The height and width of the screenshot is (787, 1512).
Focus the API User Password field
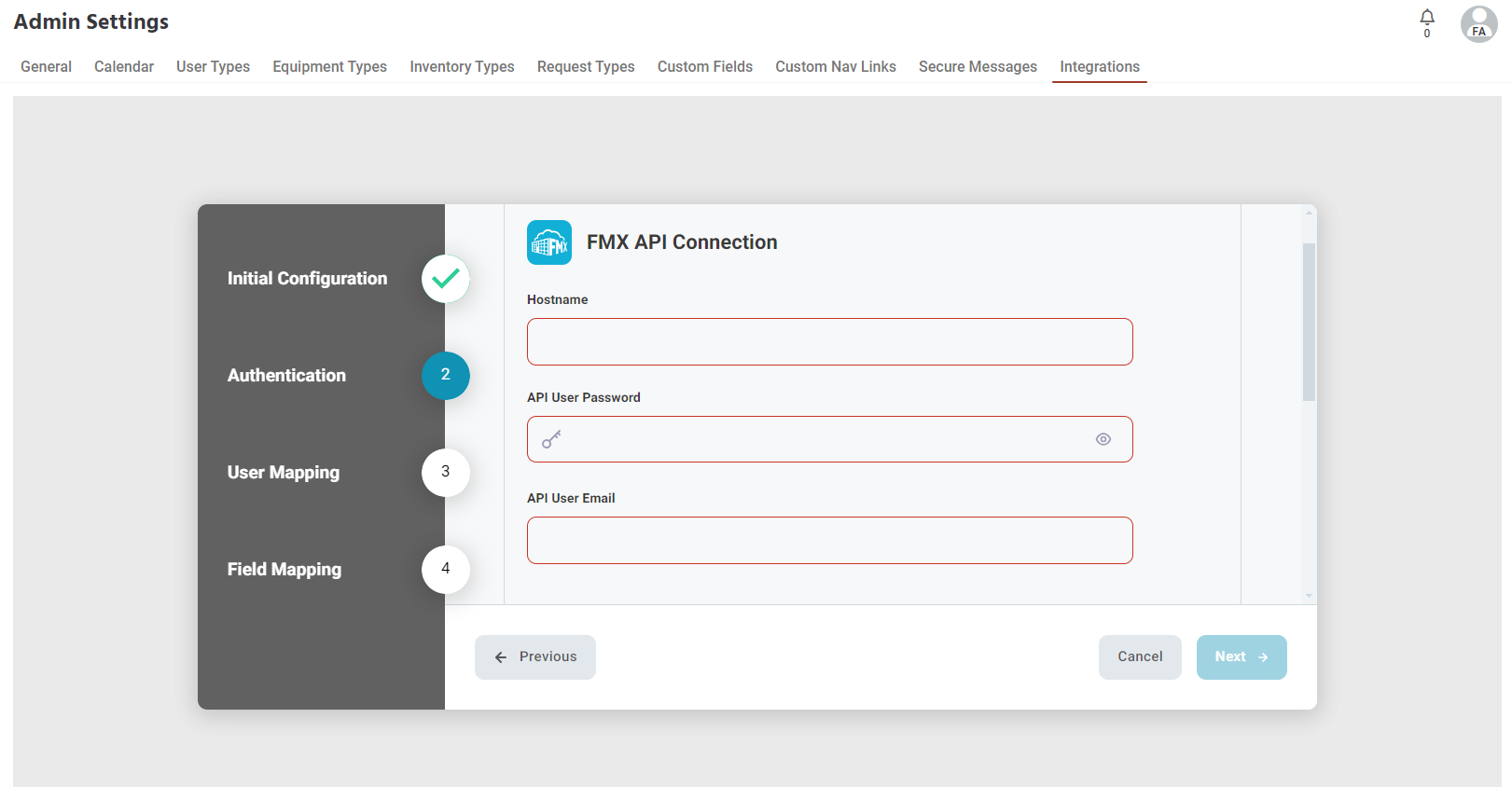tap(830, 439)
